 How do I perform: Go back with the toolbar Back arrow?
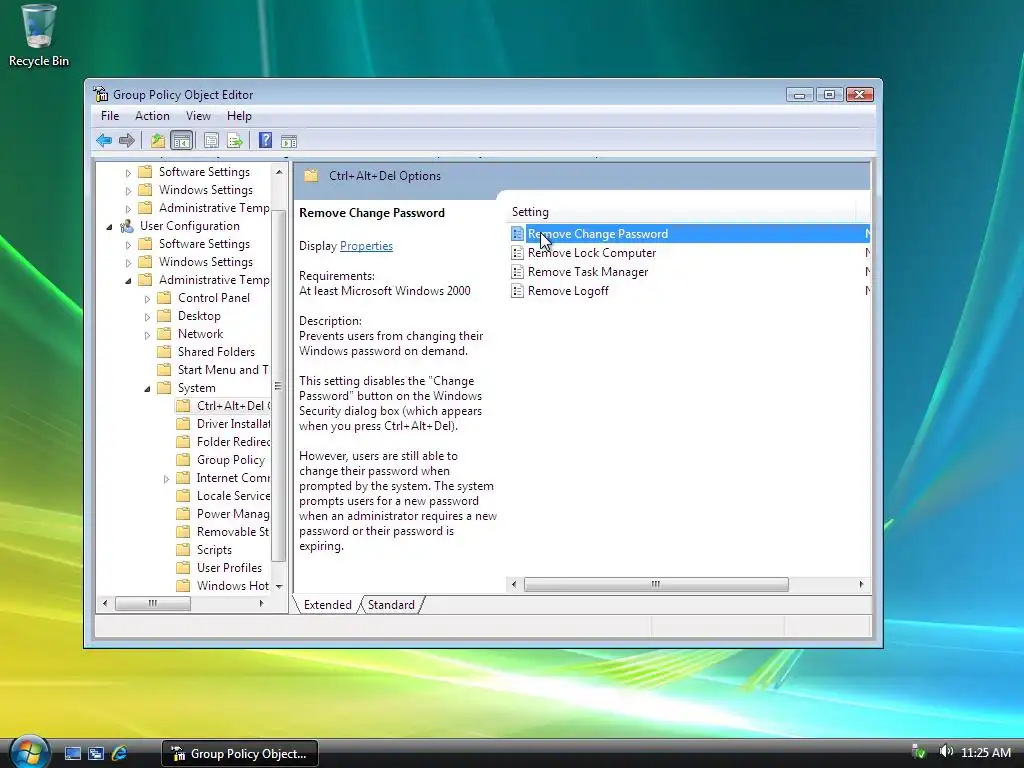104,140
